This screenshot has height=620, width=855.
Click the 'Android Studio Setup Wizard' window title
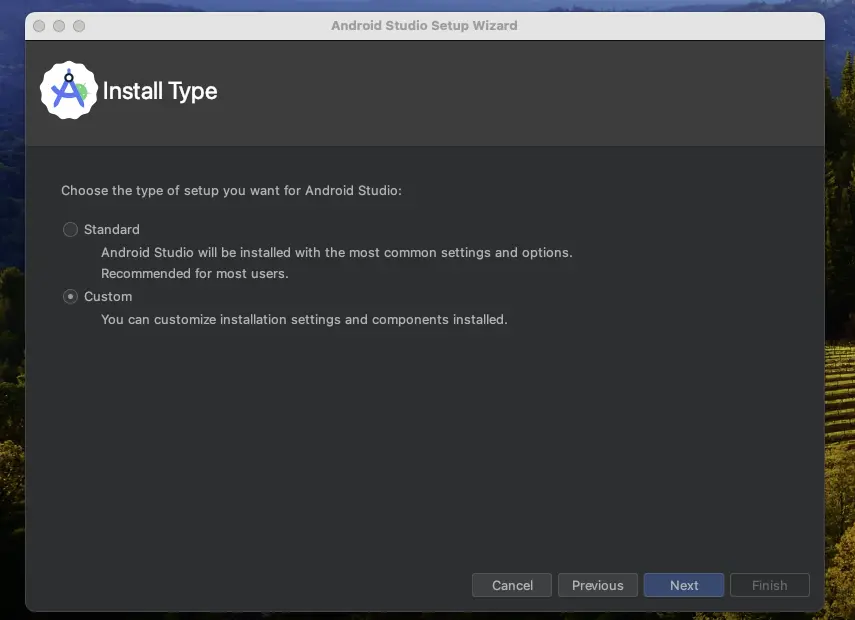(x=424, y=26)
